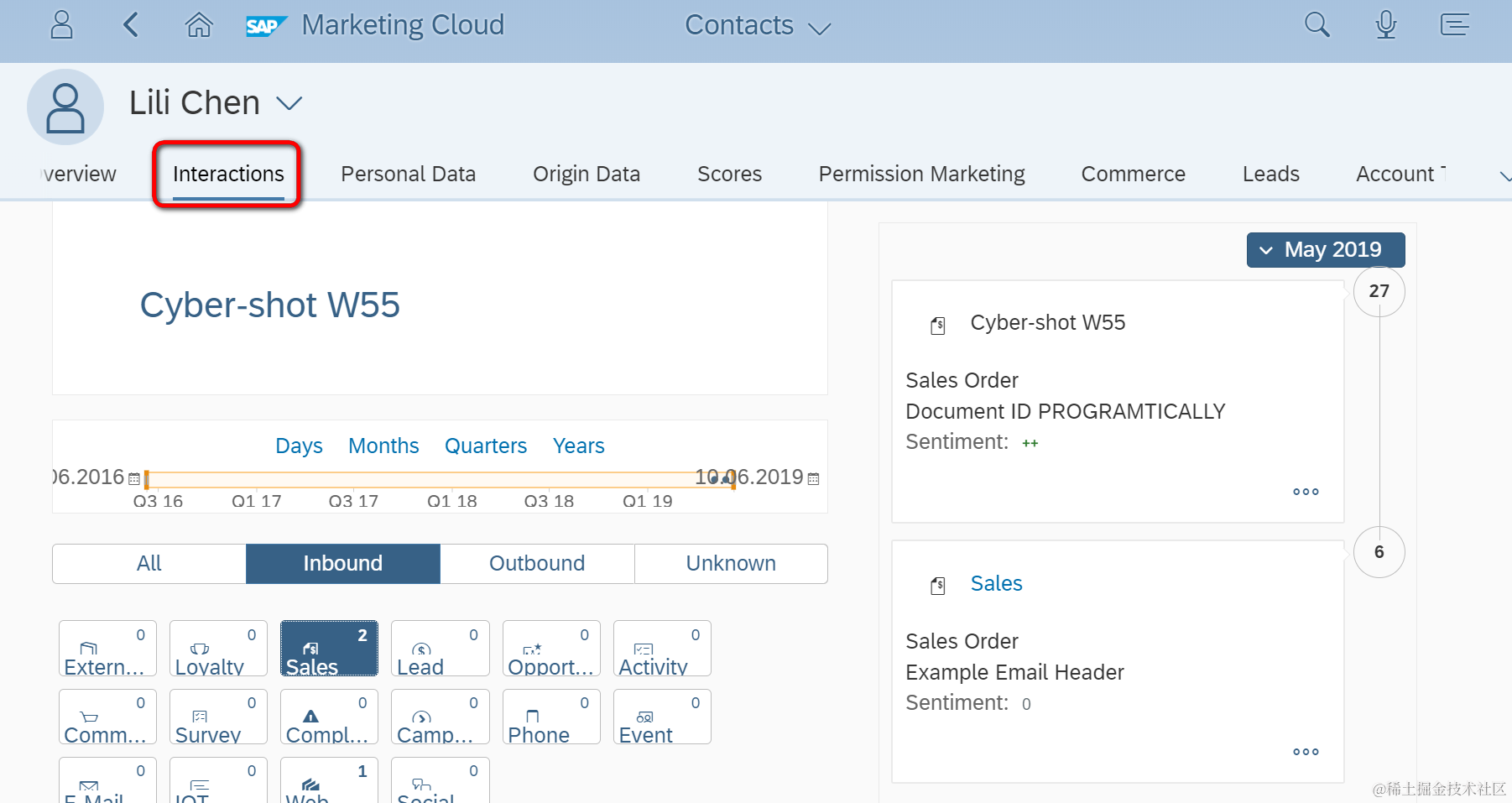Open the user profile icon in header
The image size is (1512, 803).
point(62,25)
